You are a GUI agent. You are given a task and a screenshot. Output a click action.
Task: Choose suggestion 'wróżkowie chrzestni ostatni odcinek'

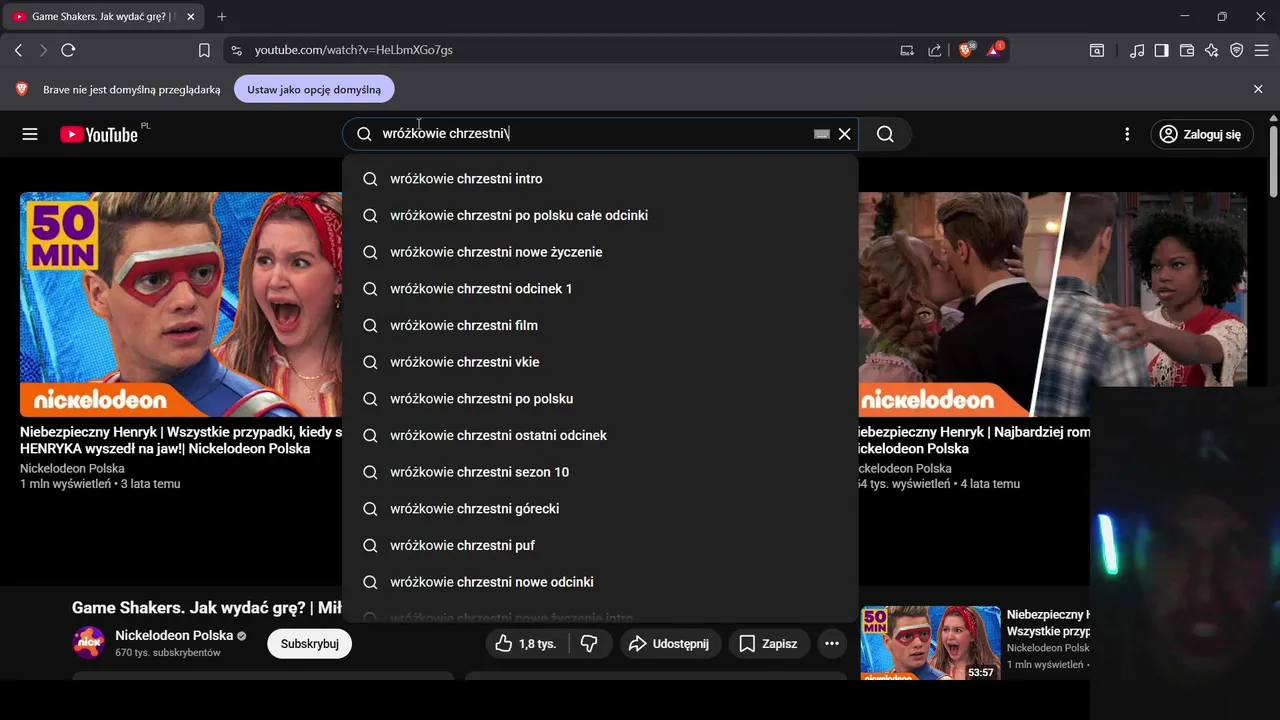[x=600, y=435]
